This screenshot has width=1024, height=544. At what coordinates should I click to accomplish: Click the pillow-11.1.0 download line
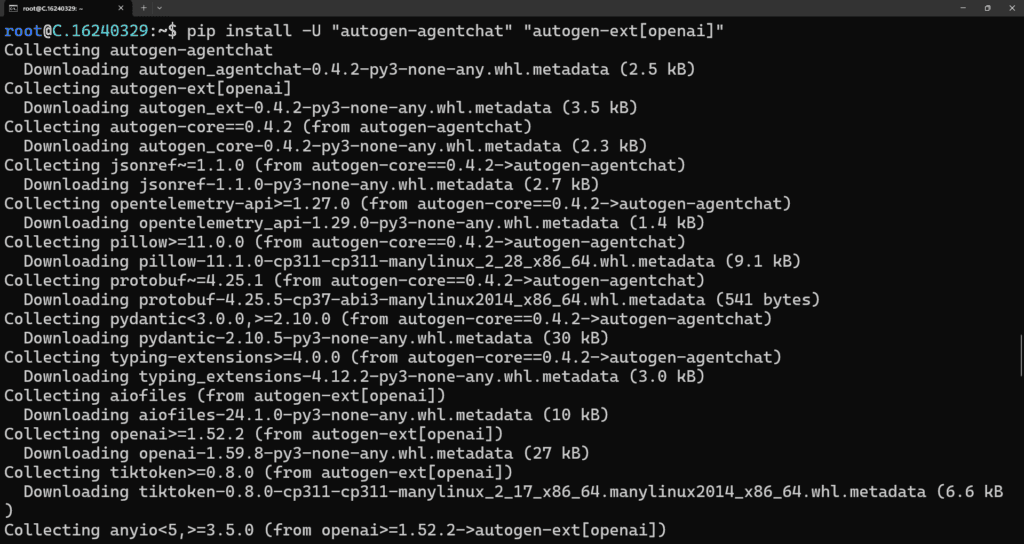412,261
